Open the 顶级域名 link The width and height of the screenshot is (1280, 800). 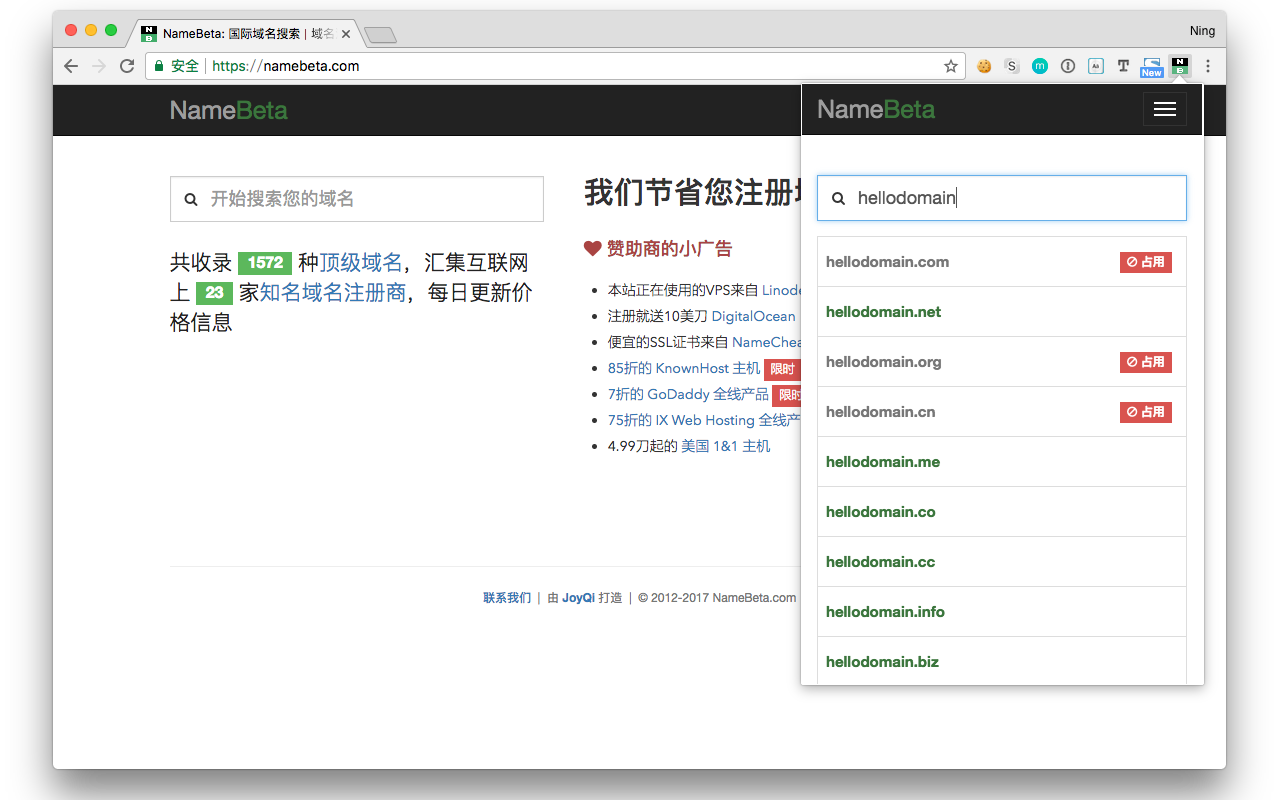361,263
